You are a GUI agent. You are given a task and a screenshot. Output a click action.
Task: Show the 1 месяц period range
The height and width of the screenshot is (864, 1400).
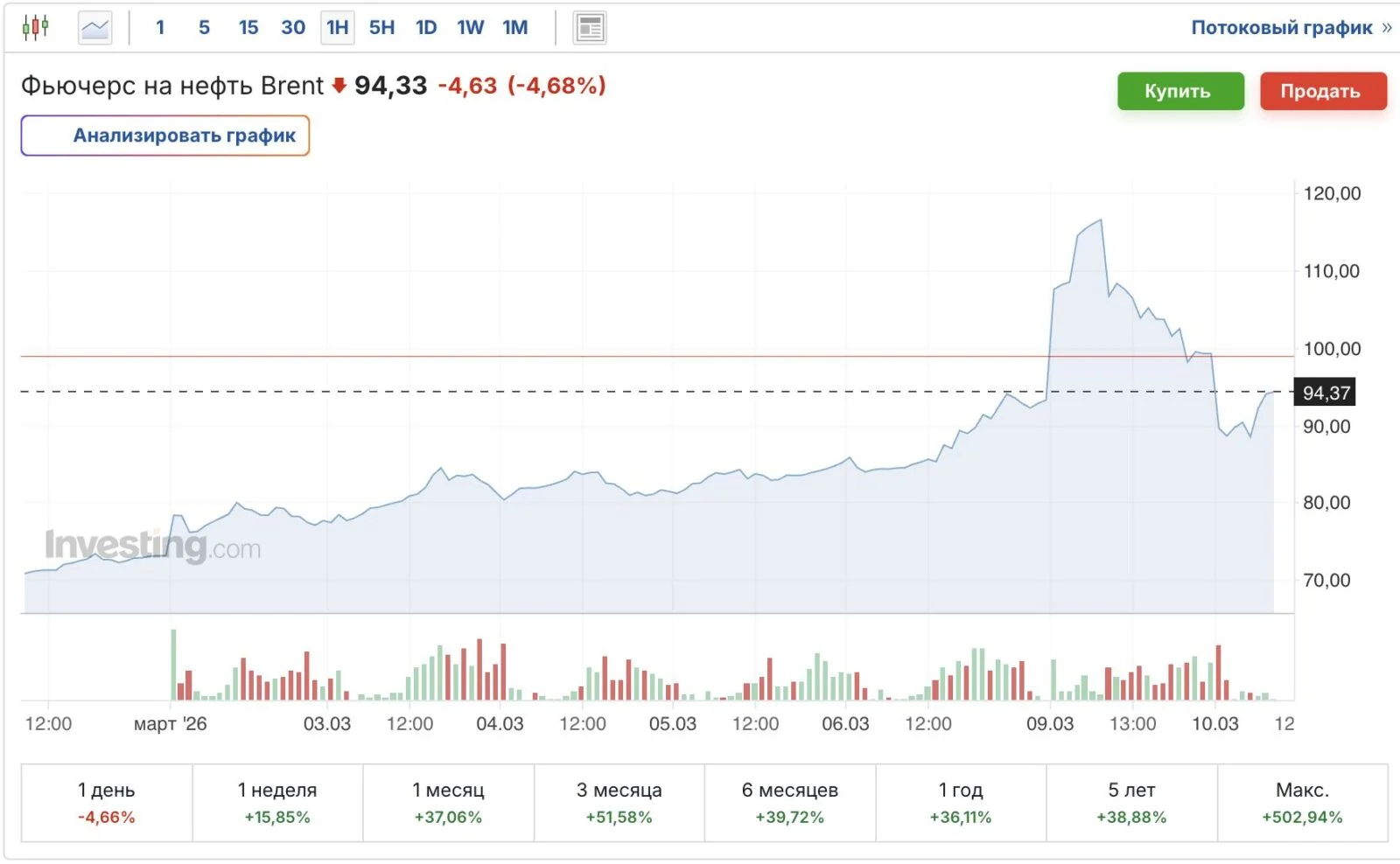tap(448, 803)
